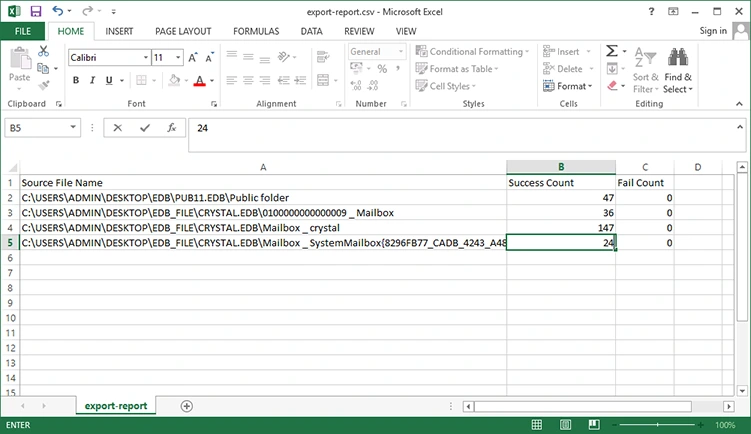Increase font size with larger A icon
The width and height of the screenshot is (751, 434).
click(x=193, y=57)
